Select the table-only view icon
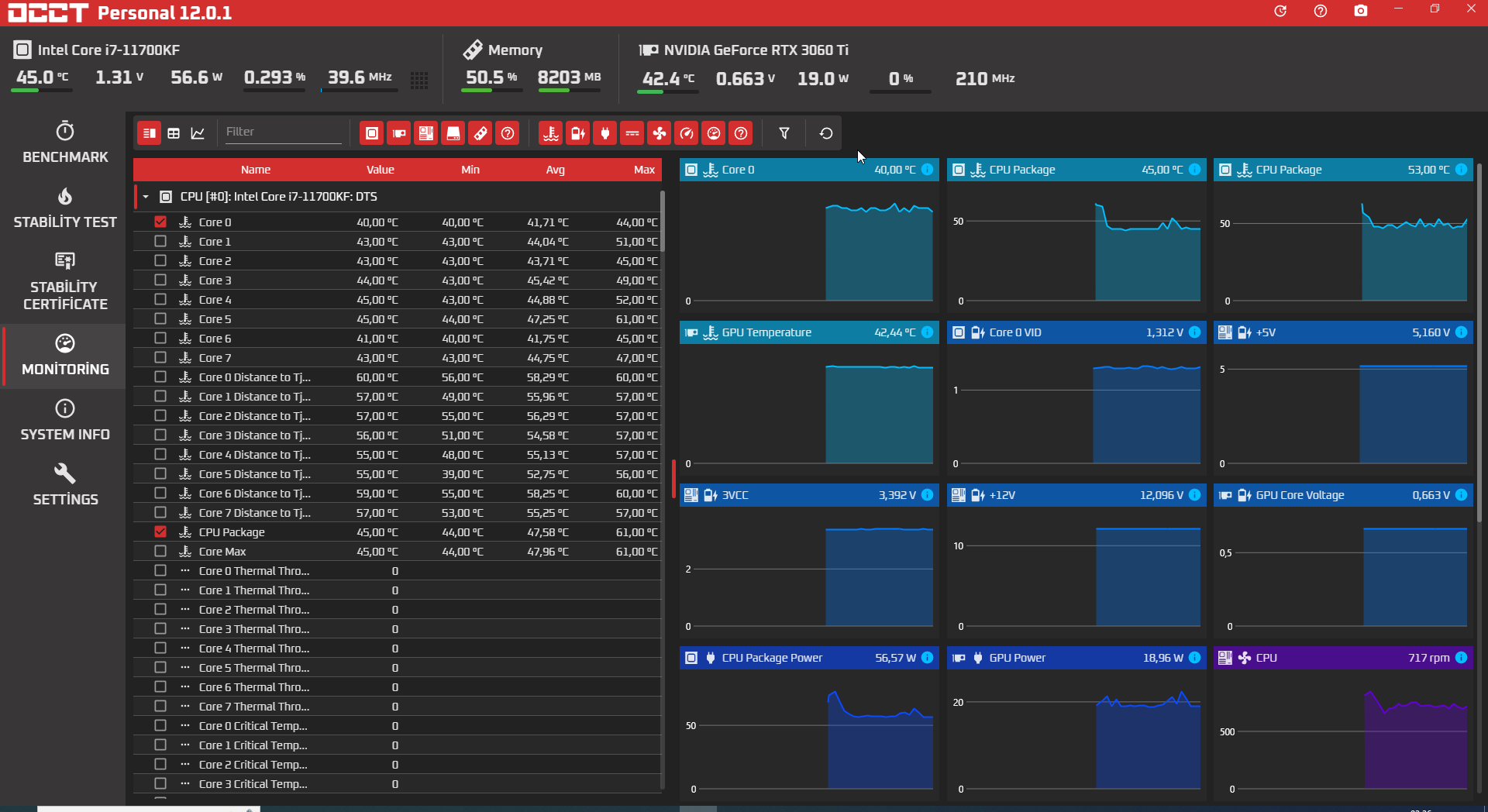This screenshot has height=812, width=1488. point(174,133)
